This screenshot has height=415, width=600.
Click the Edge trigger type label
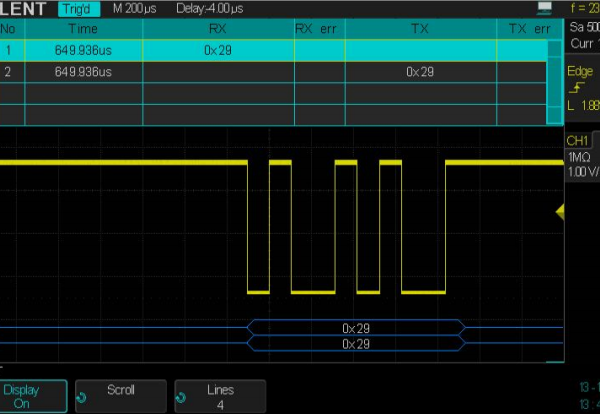tap(580, 71)
